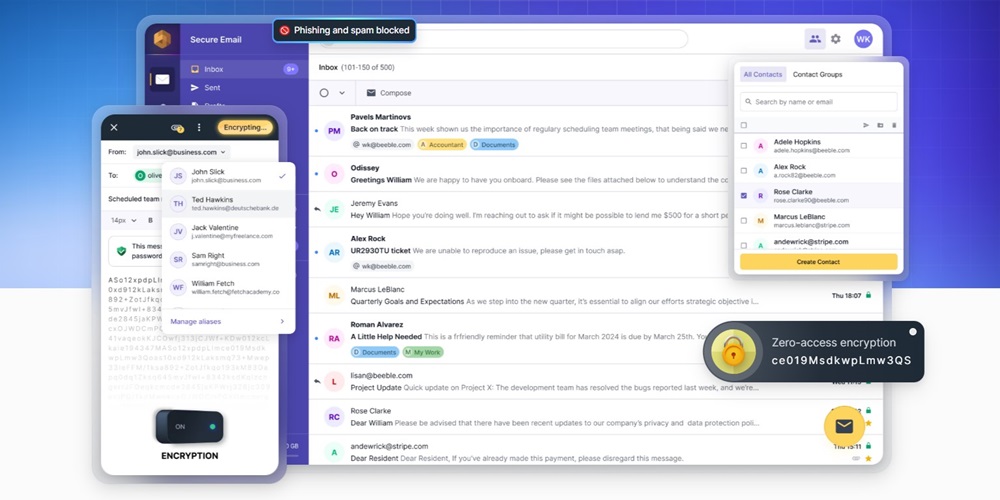Image resolution: width=1000 pixels, height=500 pixels.
Task: Open the WK profile avatar
Action: (863, 39)
